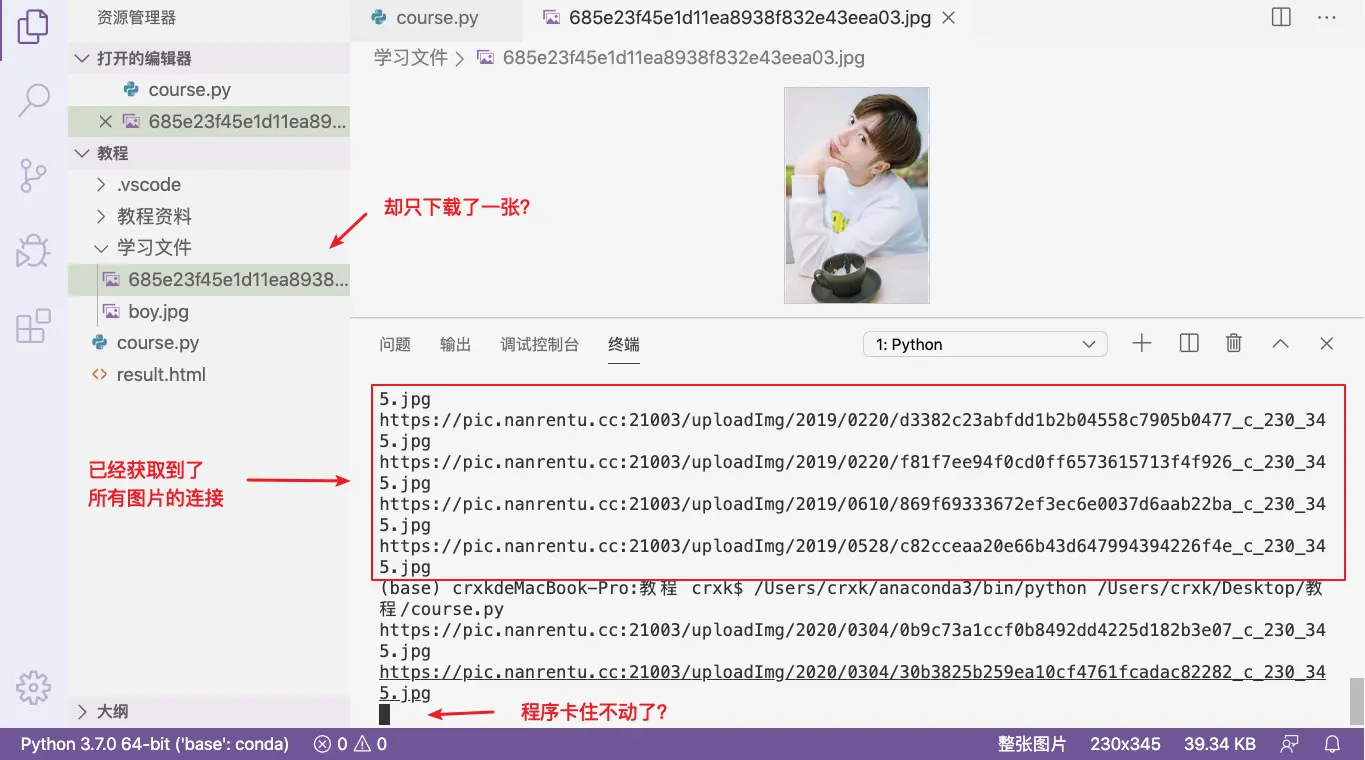Open the Manage gear icon
This screenshot has width=1365, height=760.
33,687
